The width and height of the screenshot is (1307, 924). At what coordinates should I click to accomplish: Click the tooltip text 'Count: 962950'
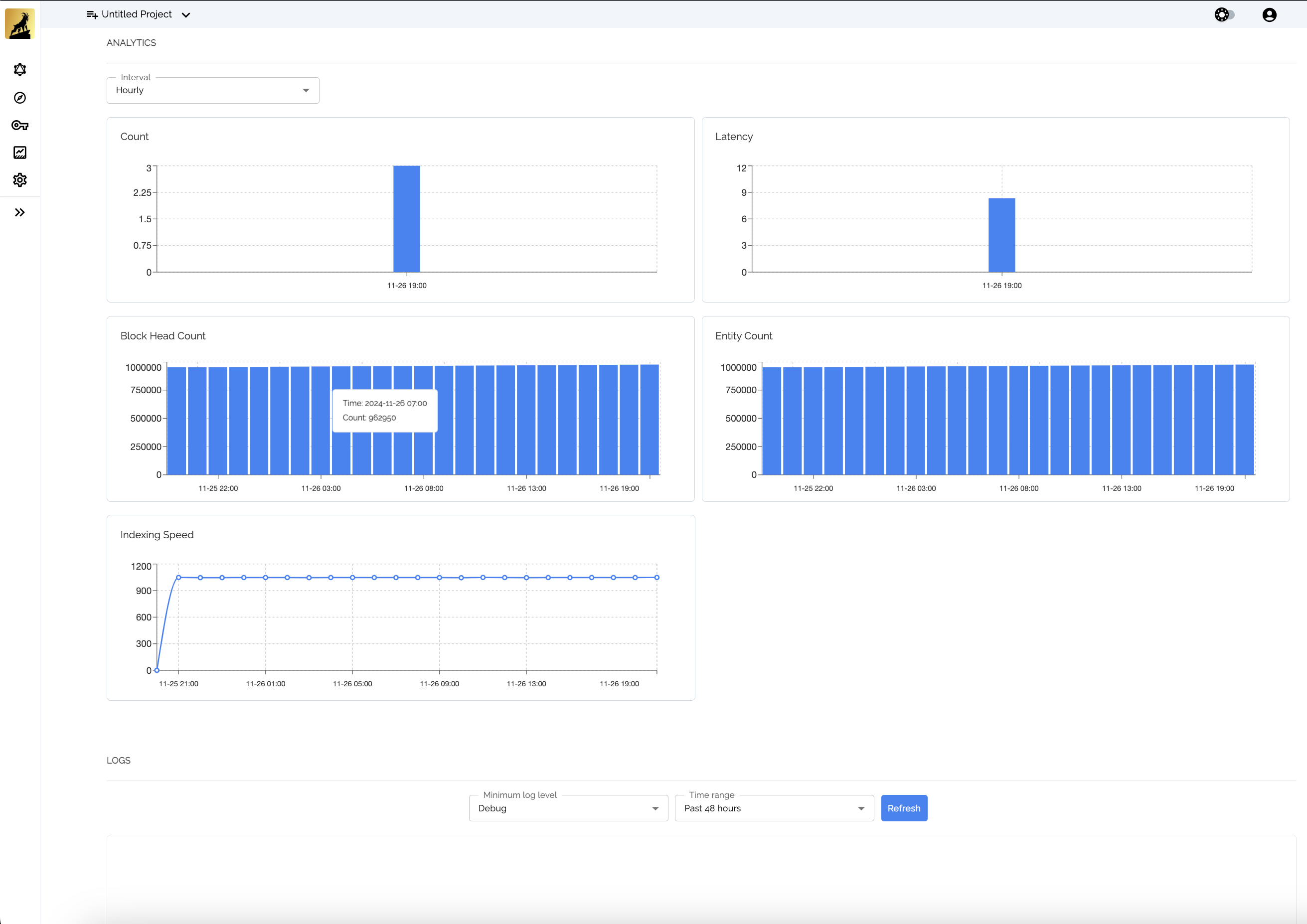pyautogui.click(x=369, y=417)
